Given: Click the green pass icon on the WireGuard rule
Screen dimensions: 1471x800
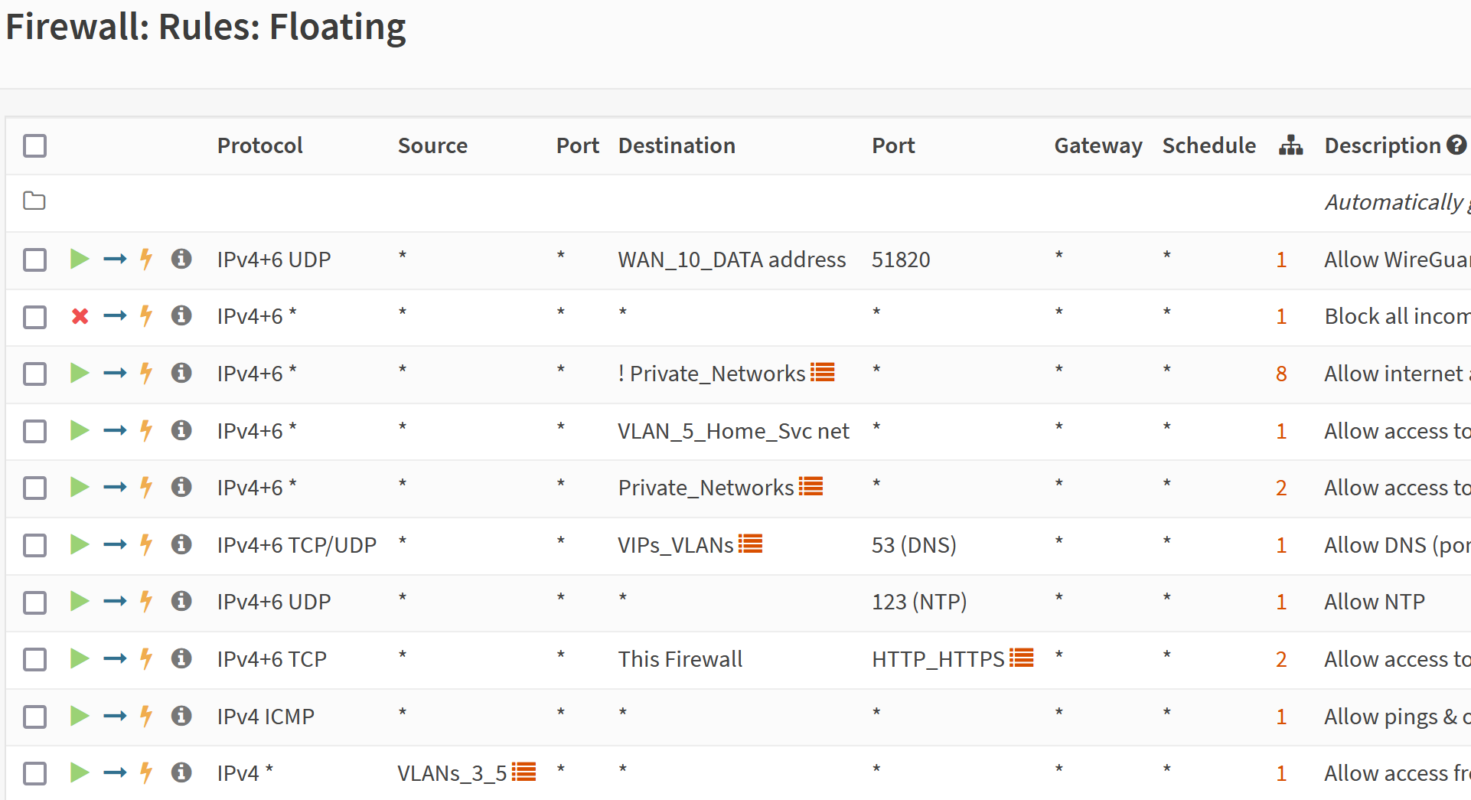Looking at the screenshot, I should tap(80, 259).
